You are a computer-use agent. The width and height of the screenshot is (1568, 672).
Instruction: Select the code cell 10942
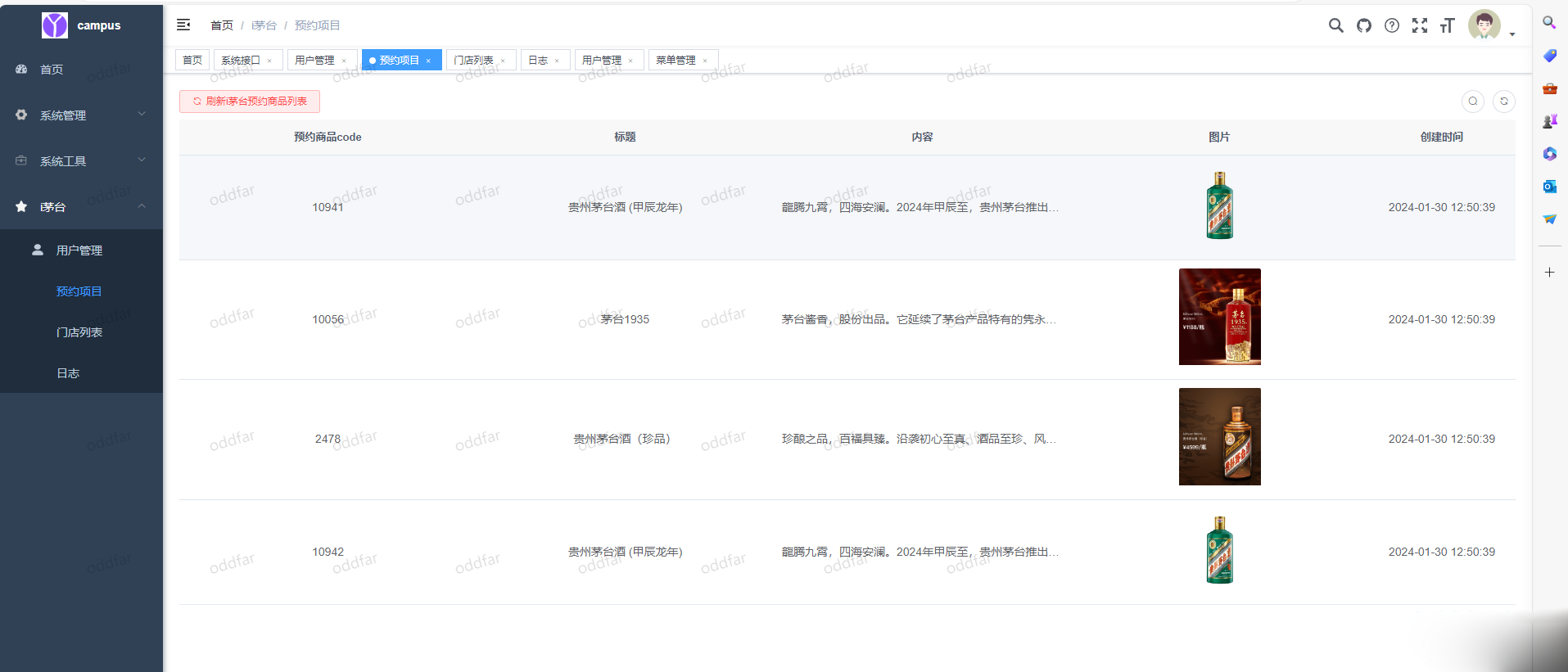pos(328,552)
